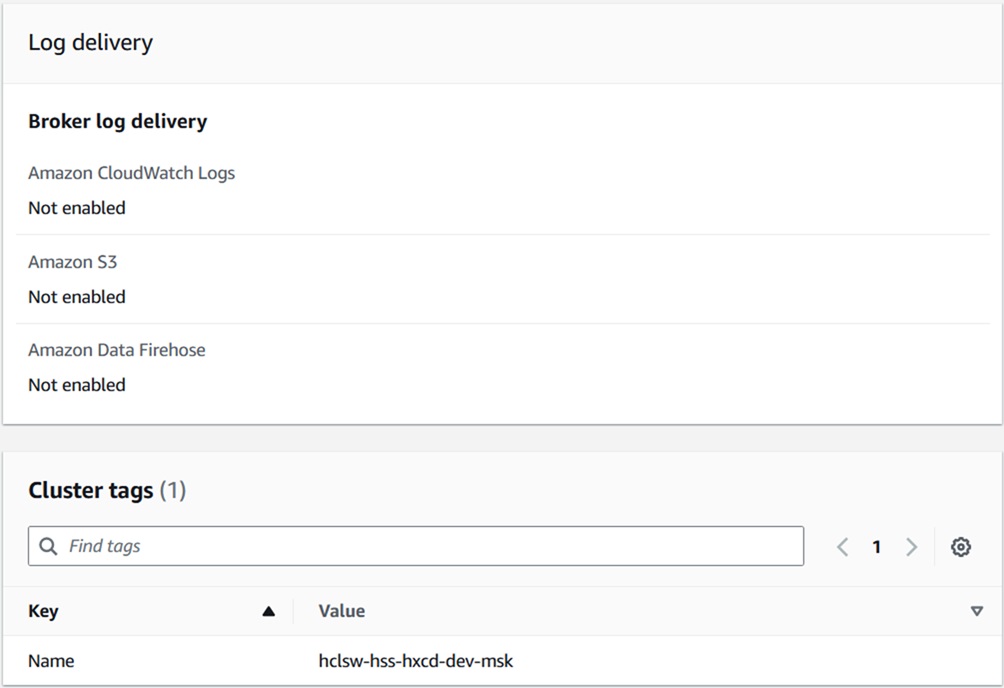This screenshot has width=1004, height=688.
Task: Select the Name tag key cell
Action: coord(51,661)
